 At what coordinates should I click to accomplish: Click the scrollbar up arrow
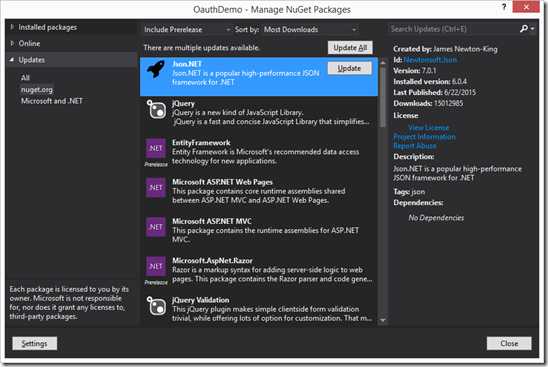pyautogui.click(x=383, y=63)
